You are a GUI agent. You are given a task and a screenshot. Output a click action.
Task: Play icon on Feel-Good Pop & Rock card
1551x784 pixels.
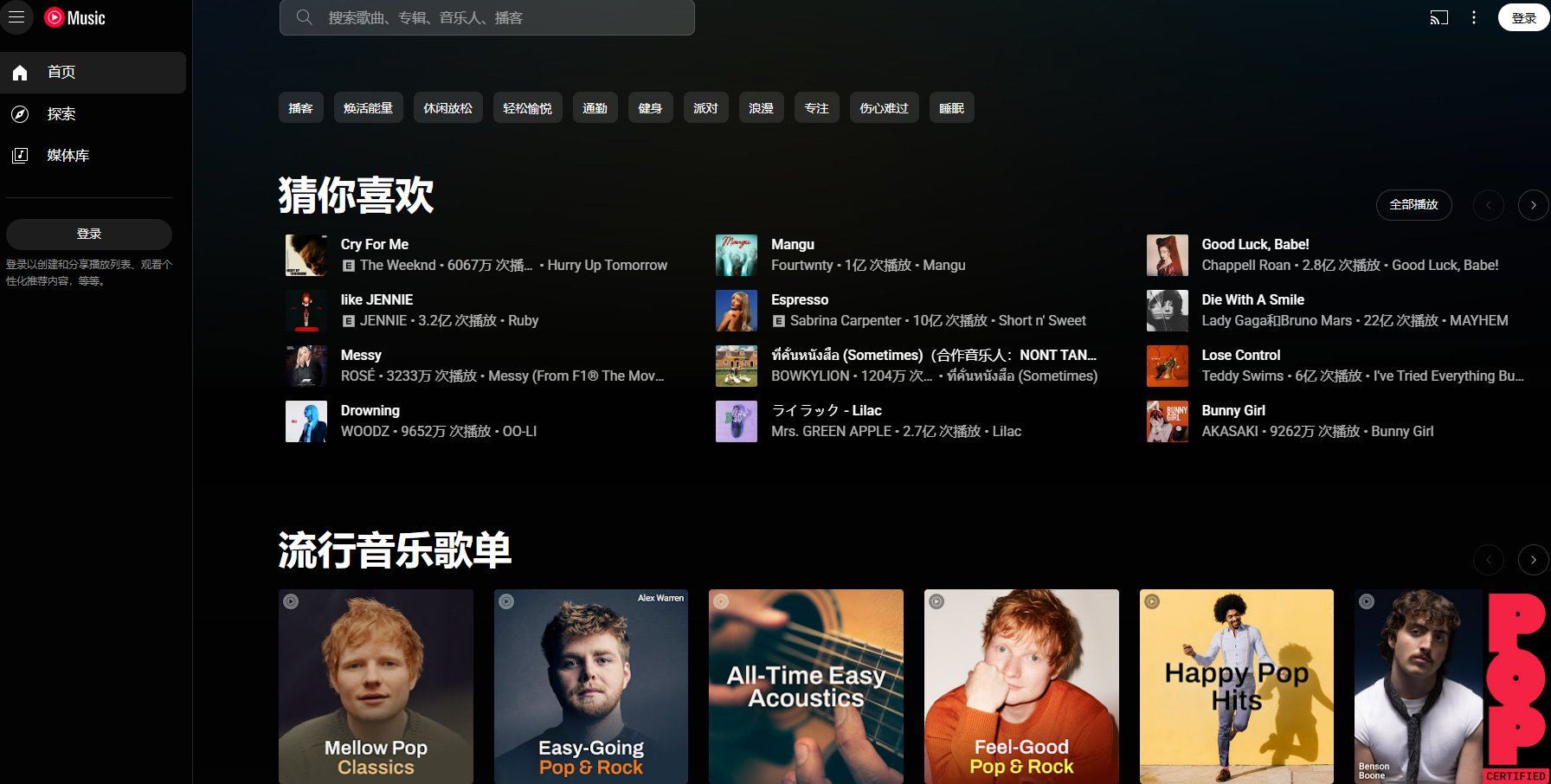(x=936, y=601)
